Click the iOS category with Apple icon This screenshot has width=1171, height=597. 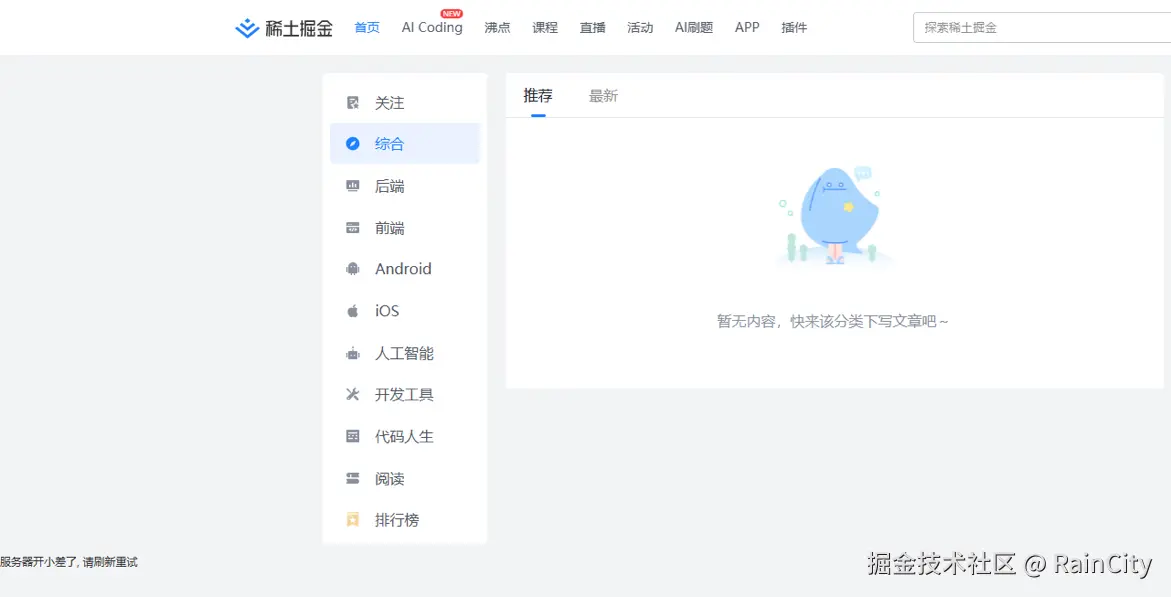tap(352, 310)
